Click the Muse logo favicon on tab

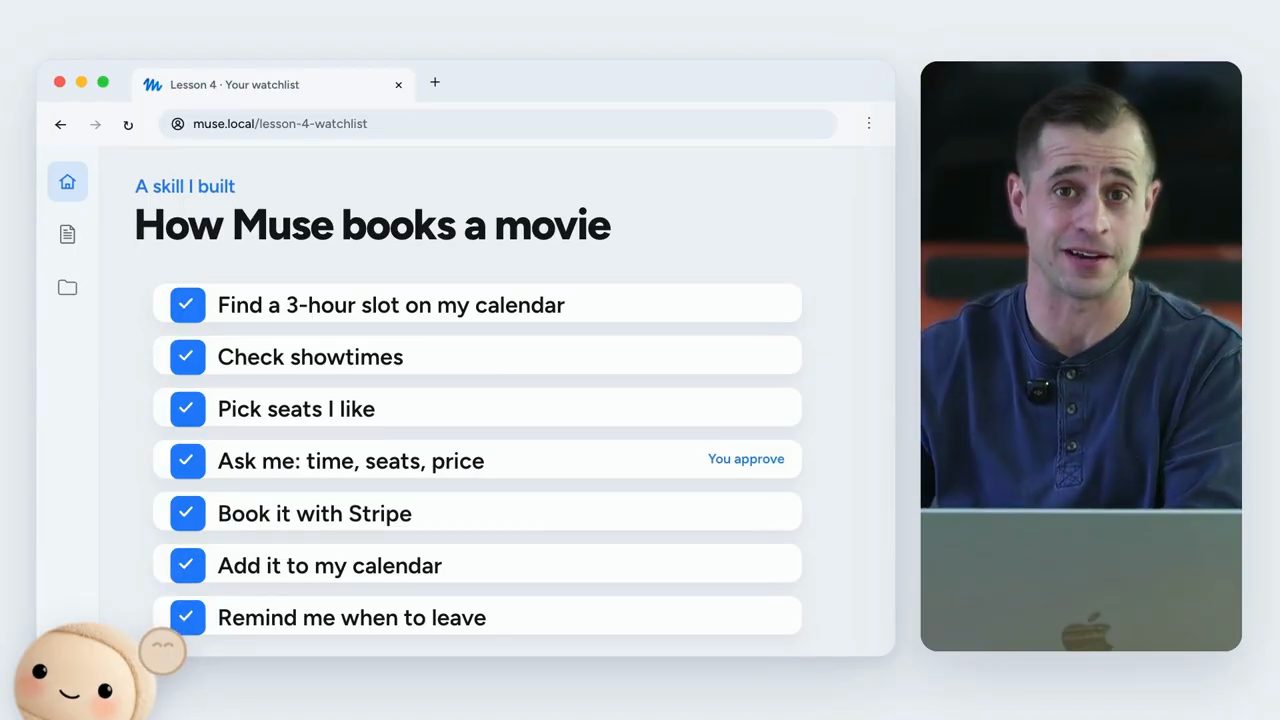[x=153, y=85]
